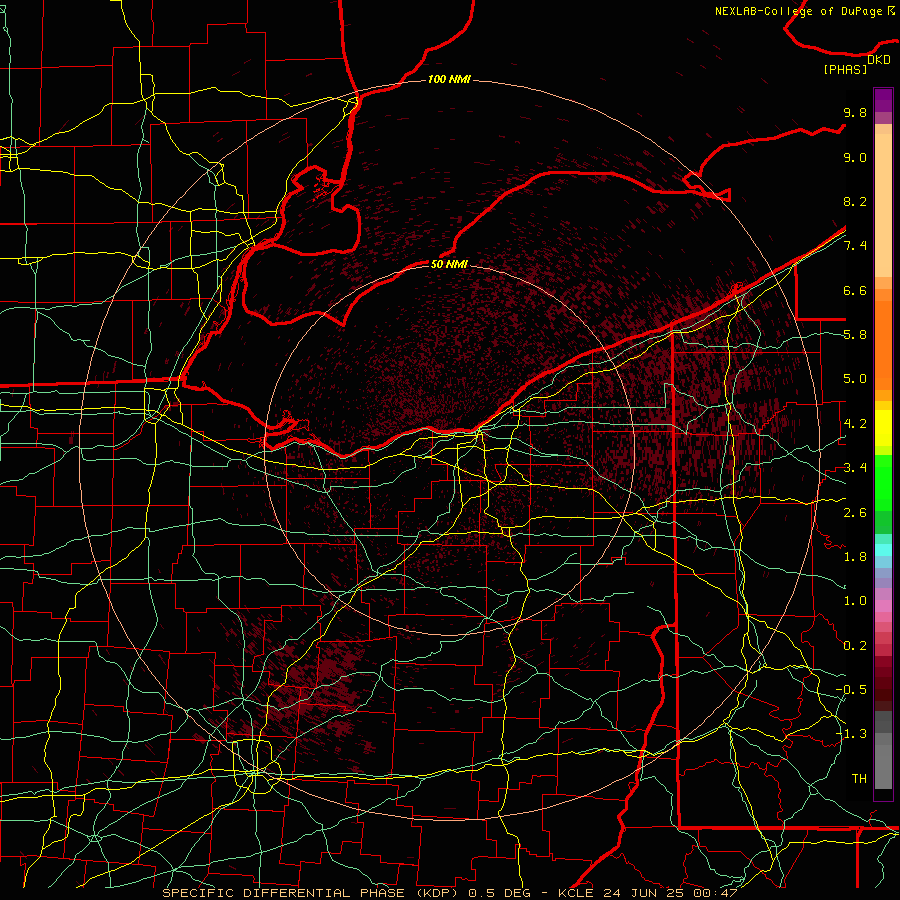Screen dimensions: 900x900
Task: Click the 50 NMI range ring label
Action: click(449, 264)
